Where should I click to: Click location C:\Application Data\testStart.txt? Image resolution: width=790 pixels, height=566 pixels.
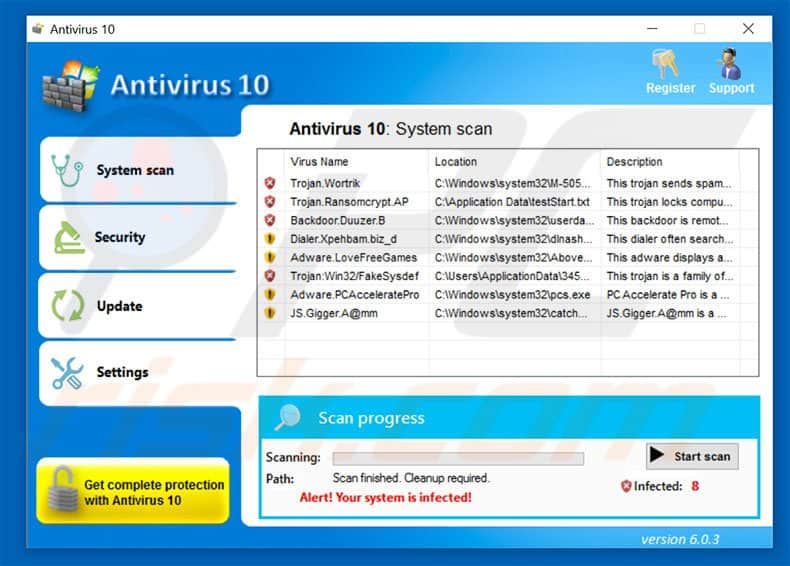[512, 202]
